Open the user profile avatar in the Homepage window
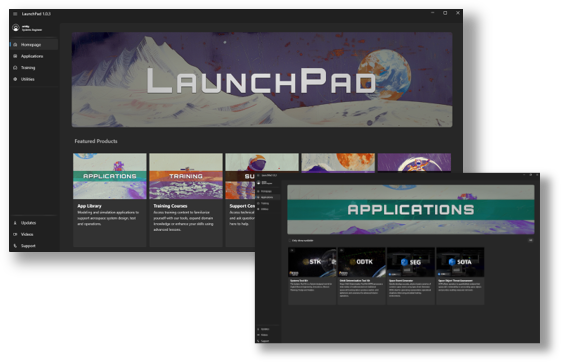The height and width of the screenshot is (362, 561). [x=16, y=28]
